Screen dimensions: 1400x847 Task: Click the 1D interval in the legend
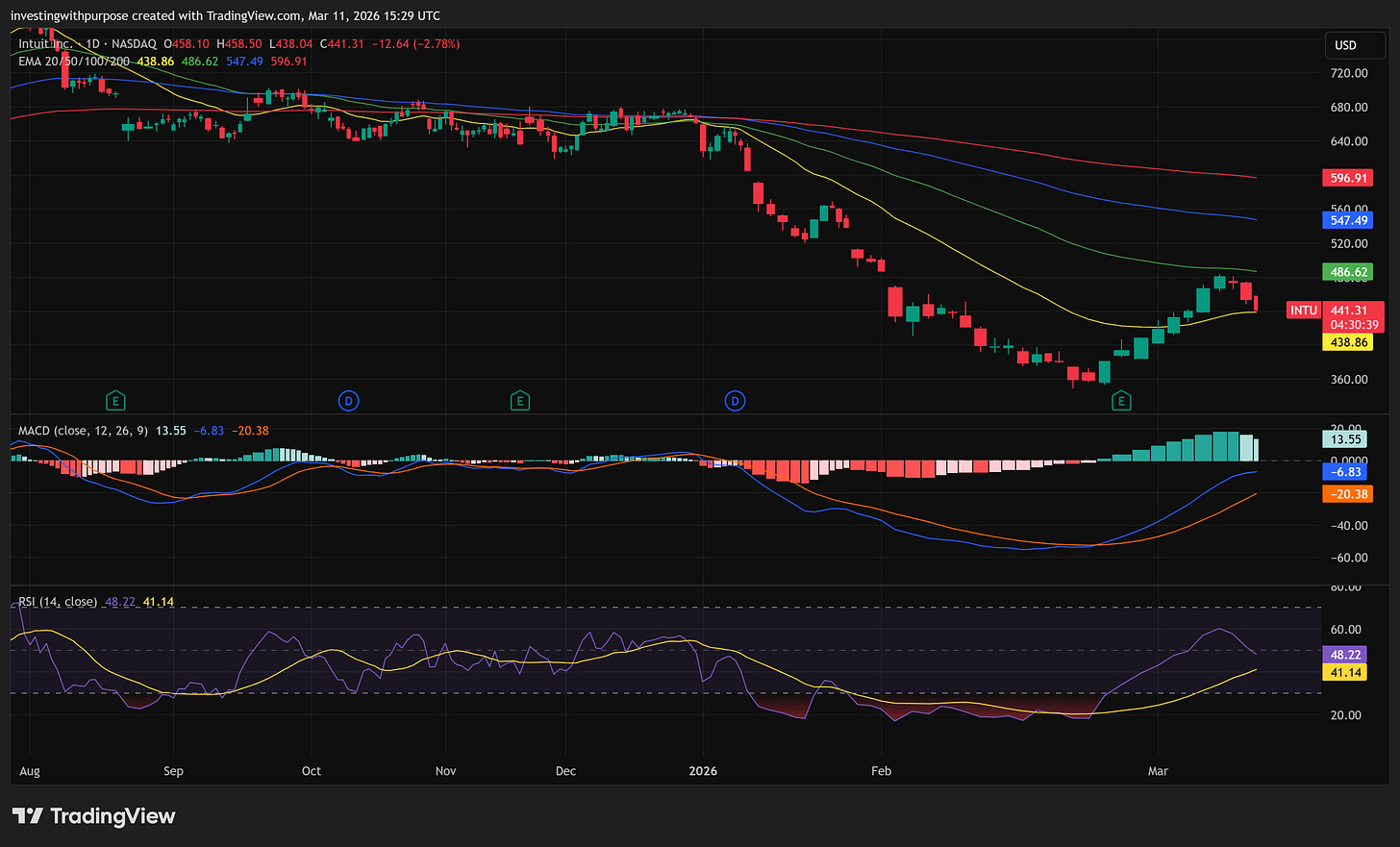pyautogui.click(x=93, y=44)
